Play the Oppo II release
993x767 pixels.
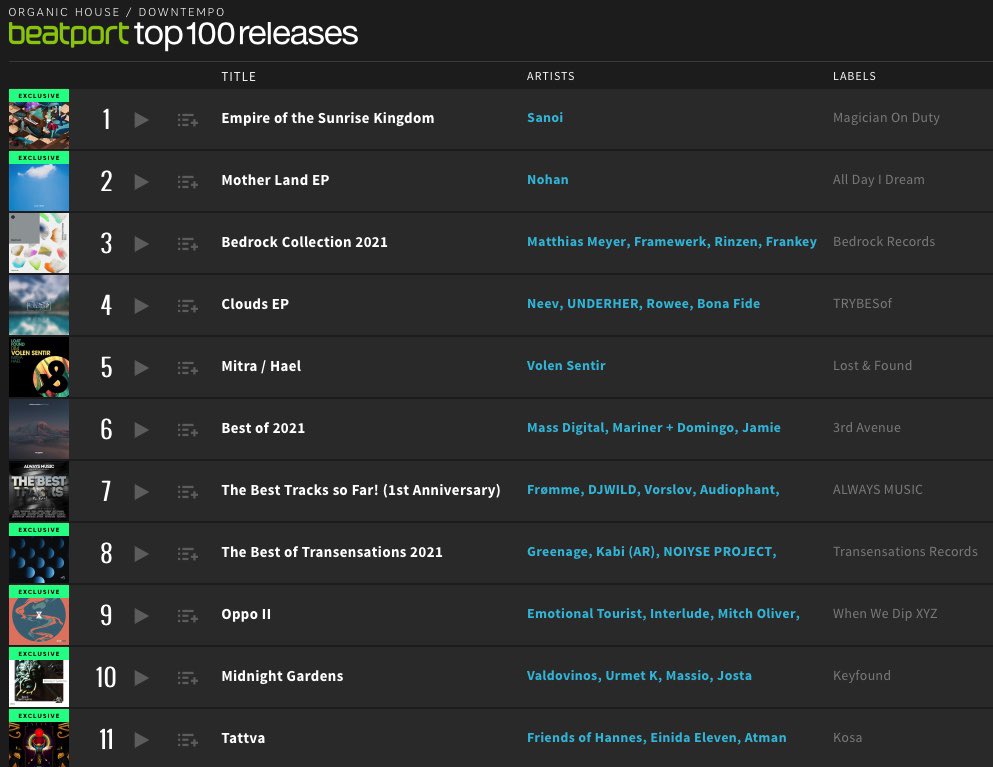click(141, 616)
